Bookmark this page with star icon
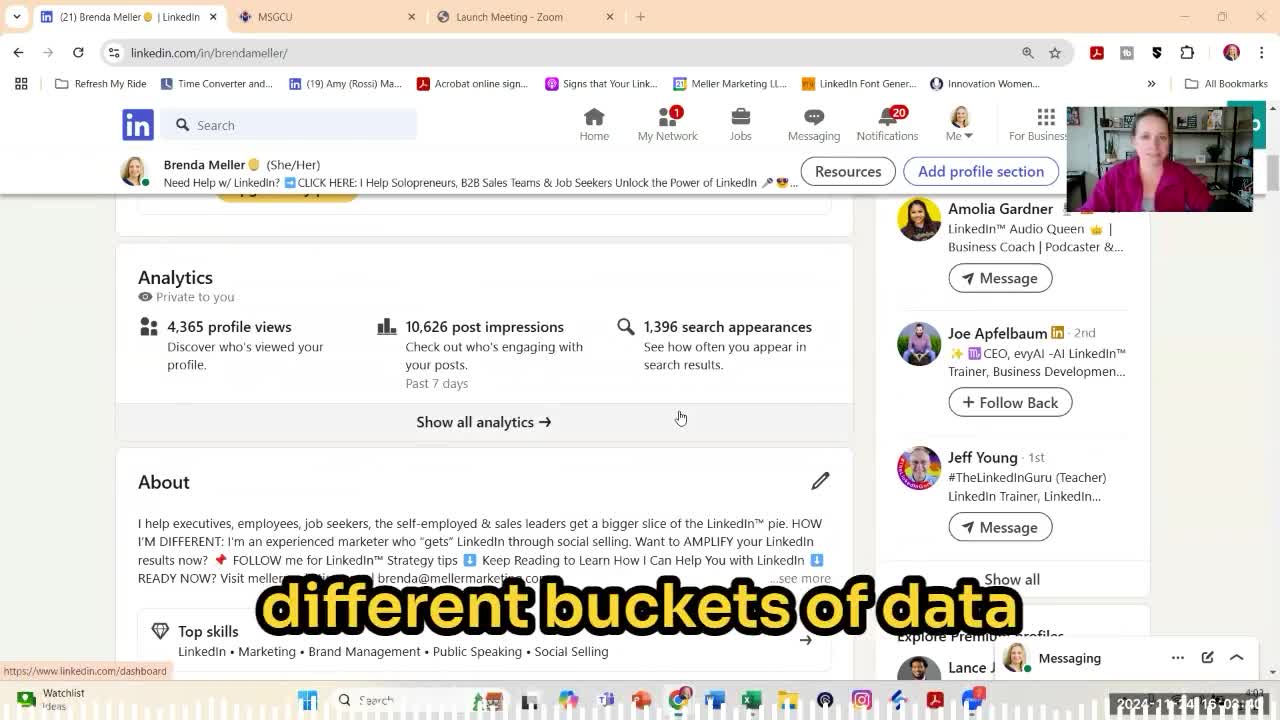 (1055, 53)
